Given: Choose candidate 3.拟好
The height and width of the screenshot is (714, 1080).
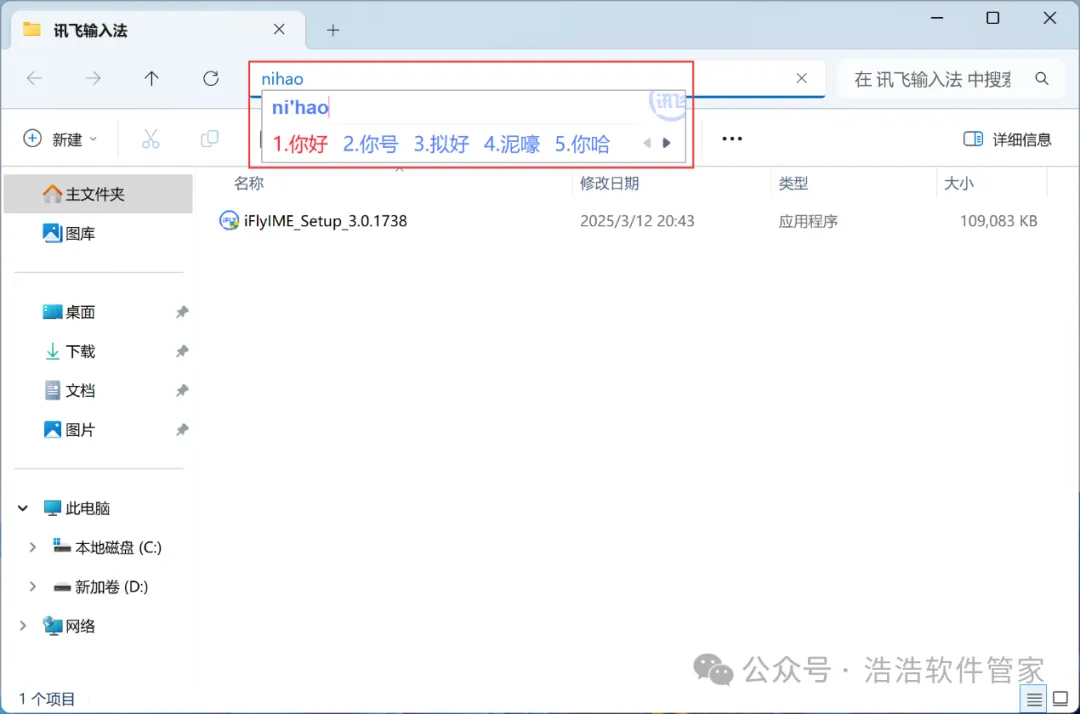Looking at the screenshot, I should point(441,144).
